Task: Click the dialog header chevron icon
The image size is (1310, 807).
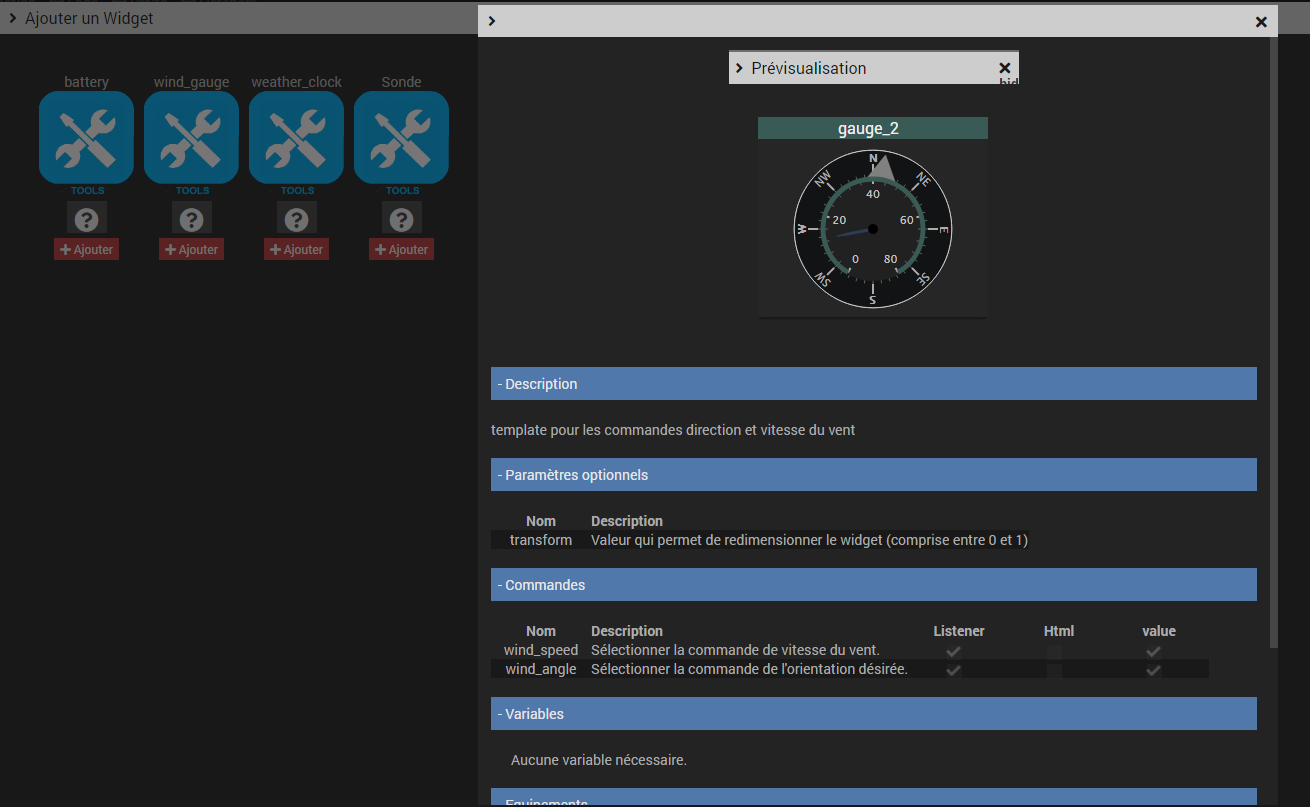Action: click(492, 21)
